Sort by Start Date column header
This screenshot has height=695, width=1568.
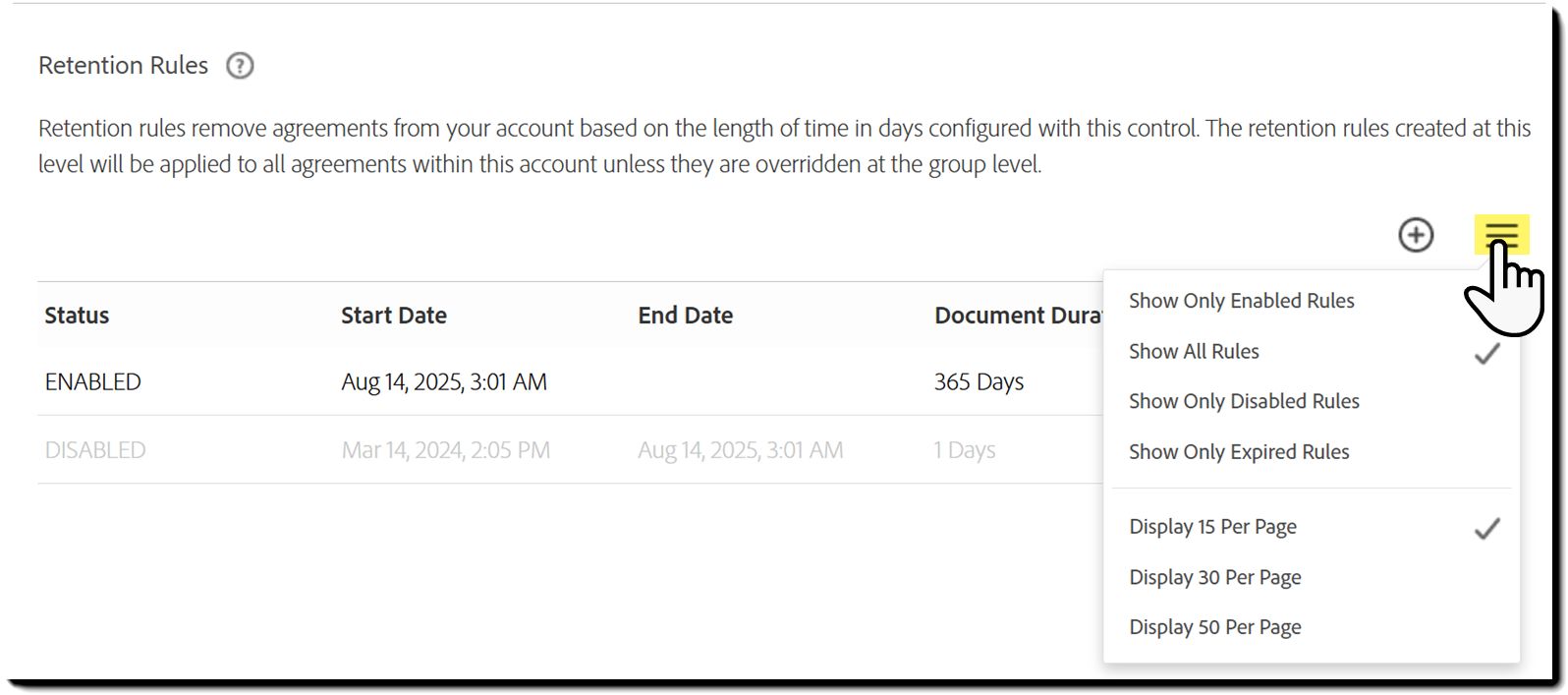393,316
